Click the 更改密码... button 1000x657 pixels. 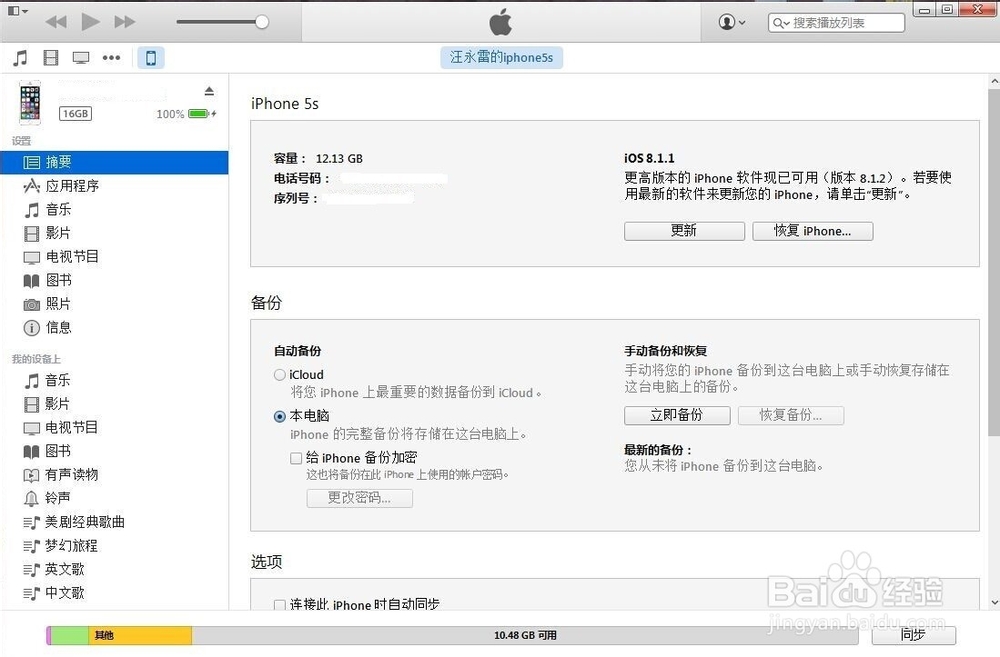[360, 498]
